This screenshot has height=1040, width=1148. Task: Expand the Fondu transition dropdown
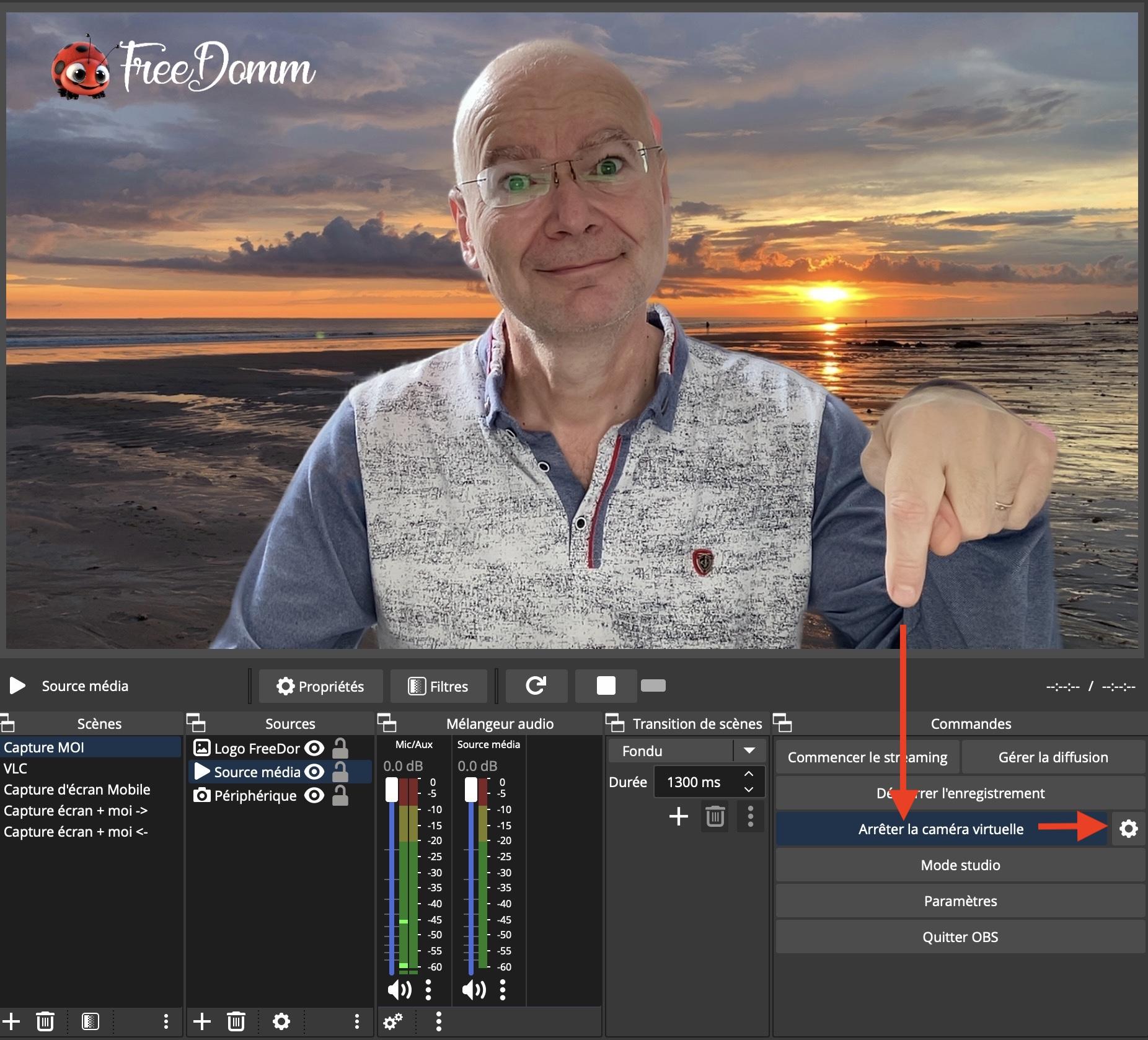click(x=749, y=751)
